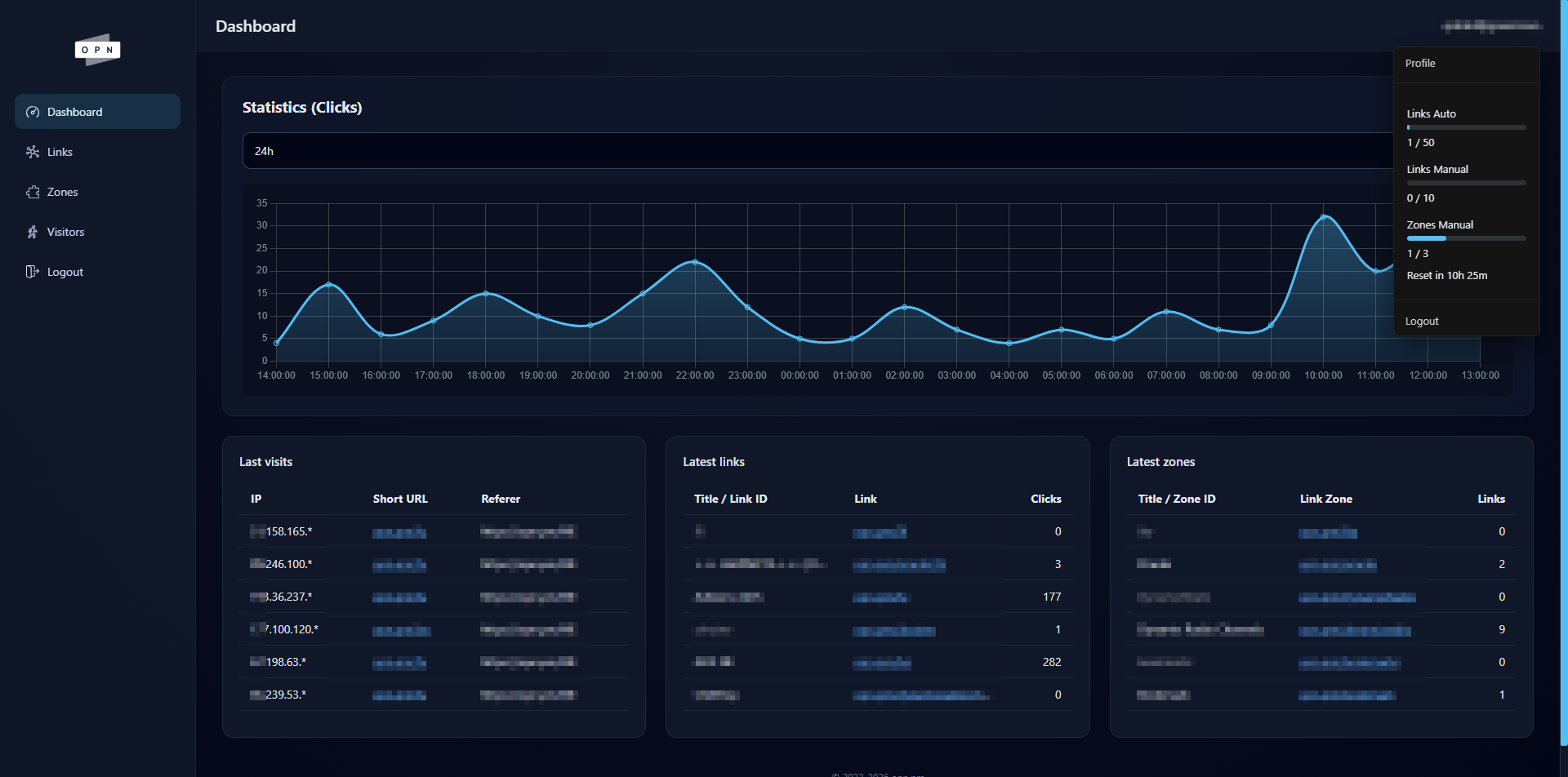Select Logout at the bottom of the account menu
Viewport: 1568px width, 777px height.
(1422, 321)
